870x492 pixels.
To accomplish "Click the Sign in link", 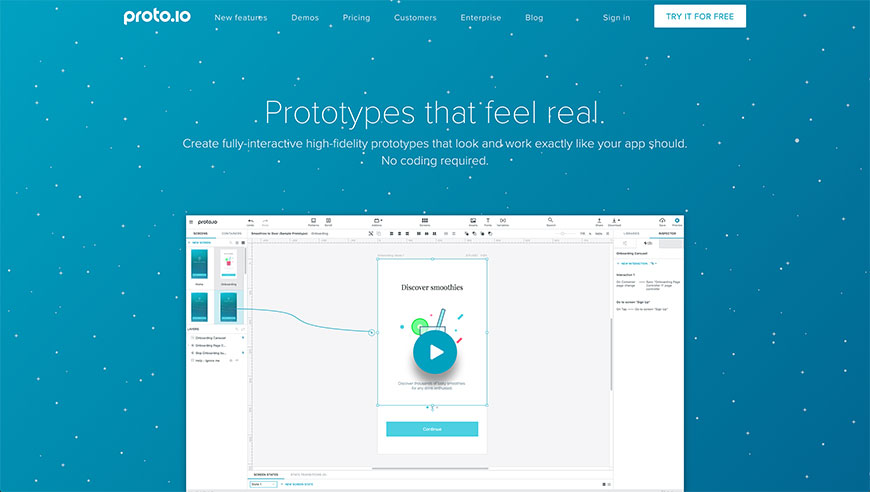I will pyautogui.click(x=616, y=17).
